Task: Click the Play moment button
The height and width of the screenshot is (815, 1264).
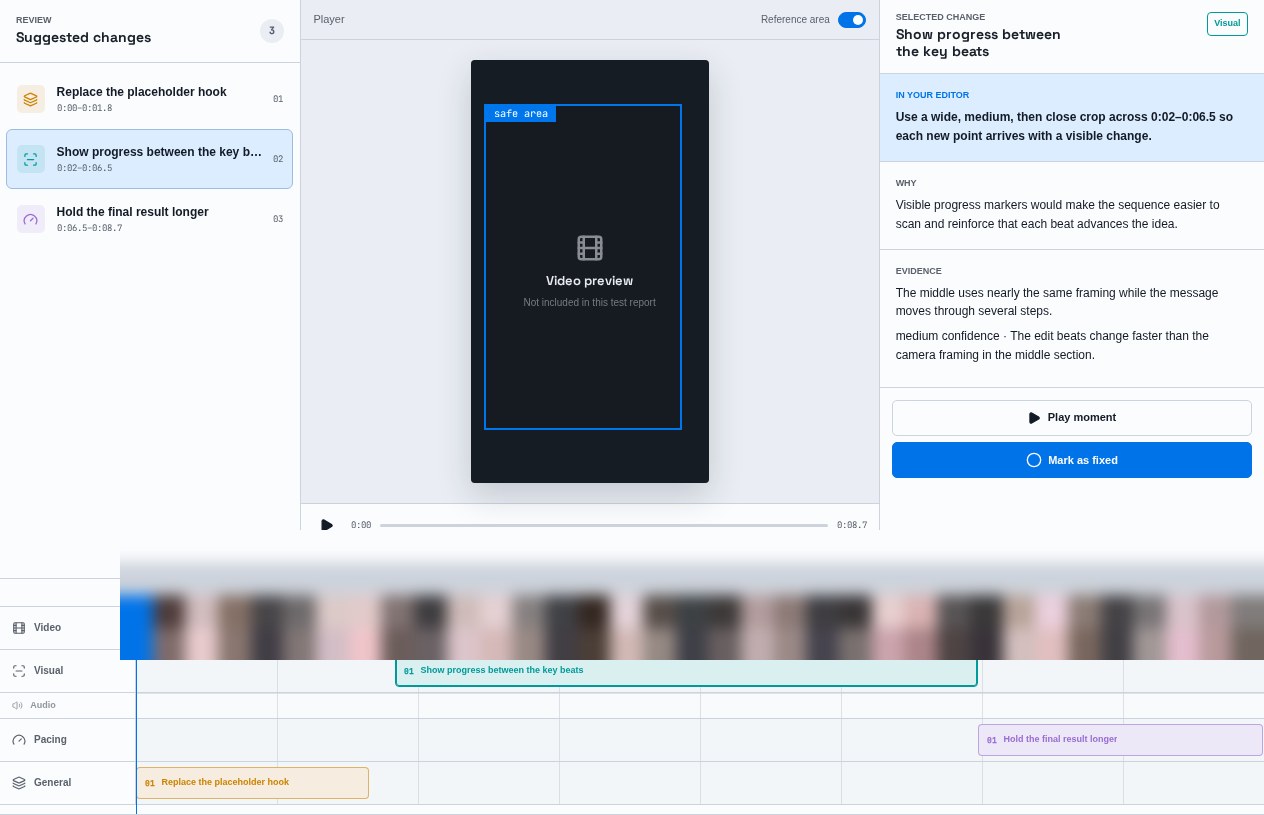Action: coord(1072,418)
